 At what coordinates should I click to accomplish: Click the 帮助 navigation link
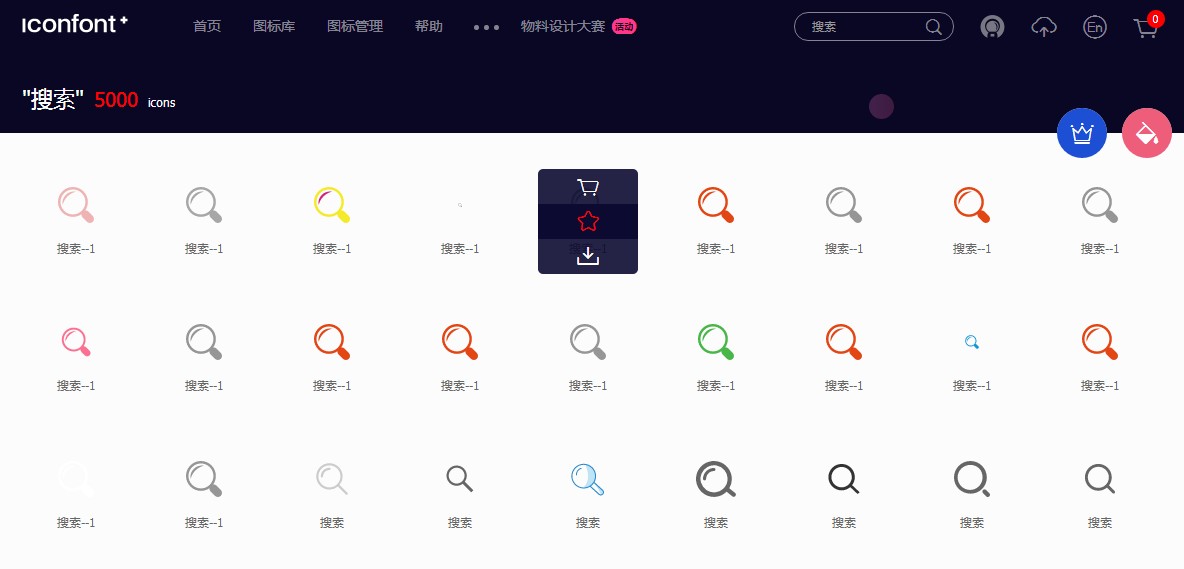pos(429,26)
